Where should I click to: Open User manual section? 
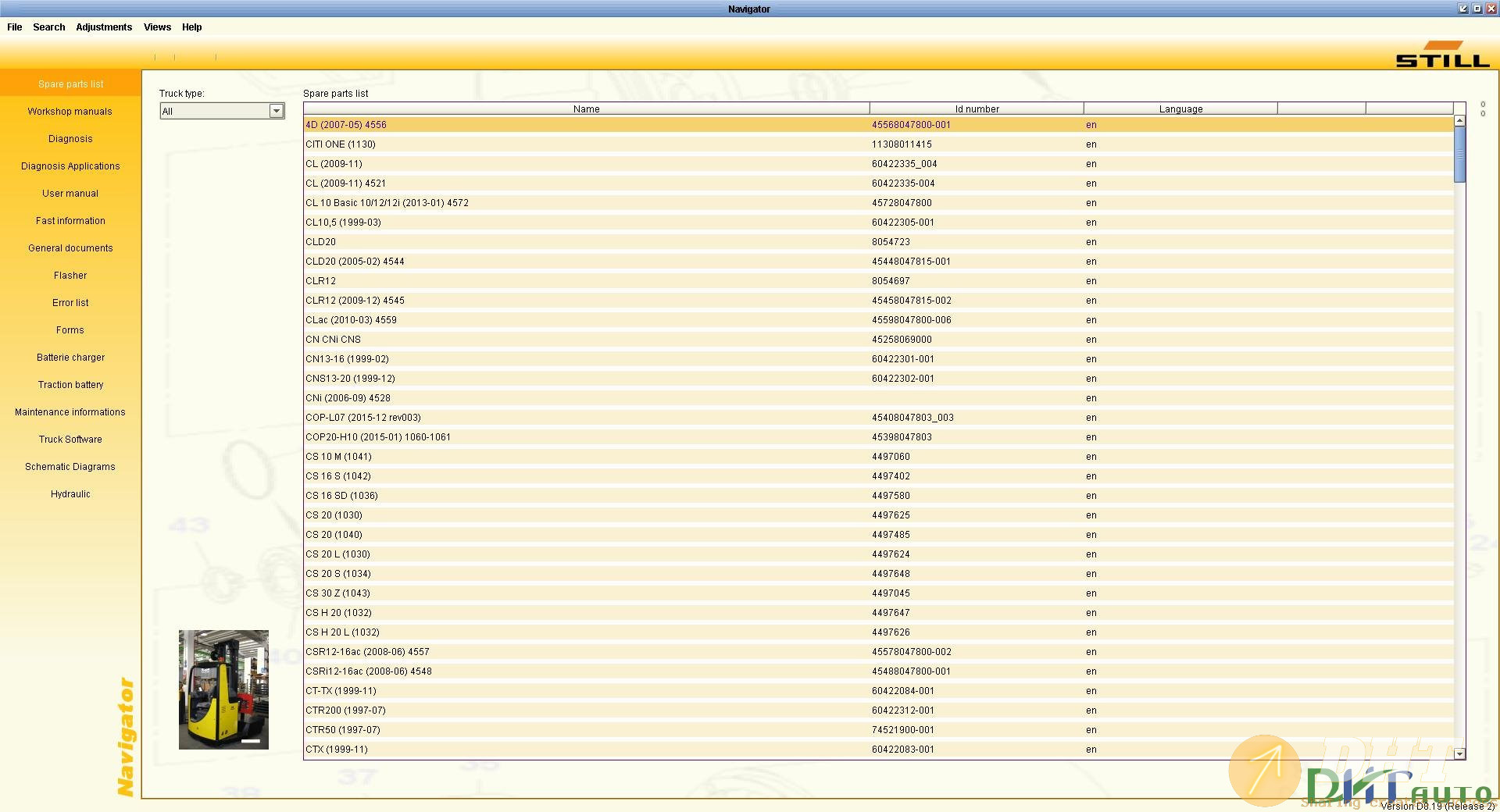tap(70, 194)
